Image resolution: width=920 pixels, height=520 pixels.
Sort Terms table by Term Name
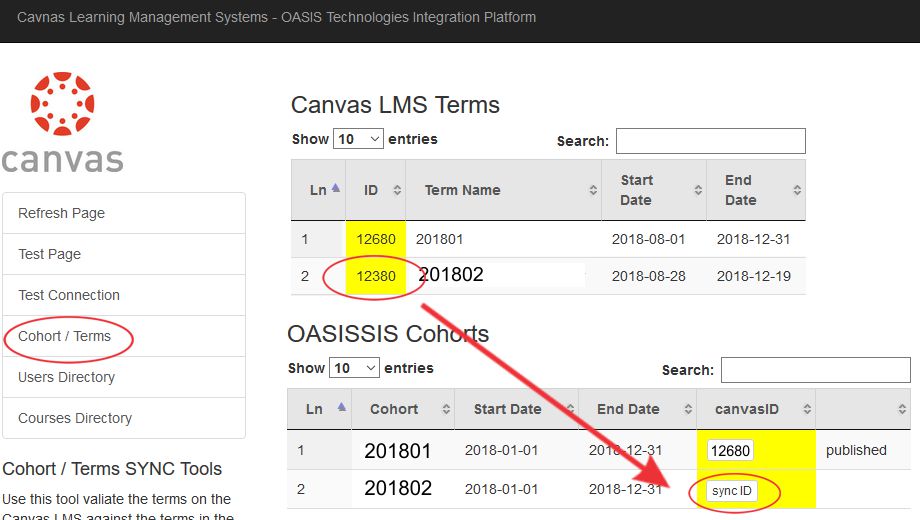click(x=503, y=190)
